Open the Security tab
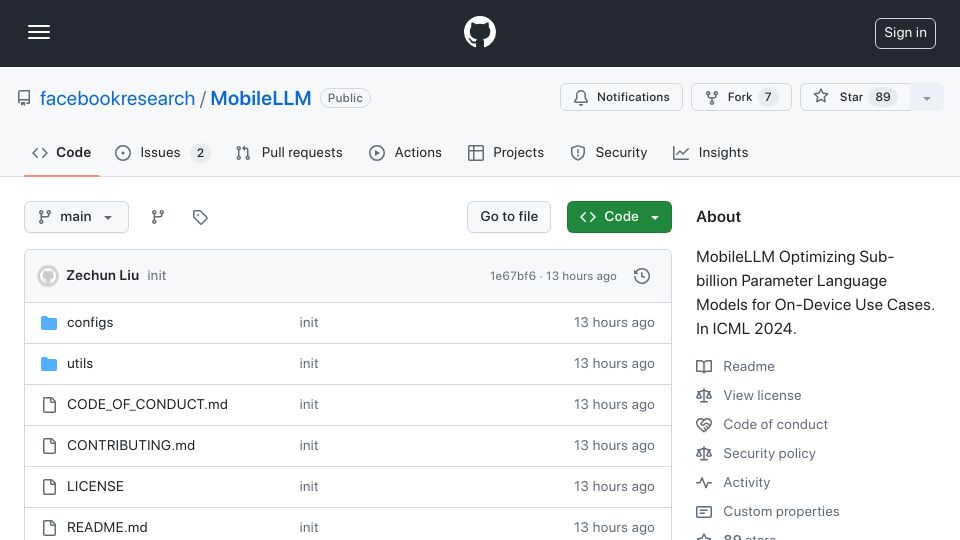The height and width of the screenshot is (540, 960). [609, 152]
